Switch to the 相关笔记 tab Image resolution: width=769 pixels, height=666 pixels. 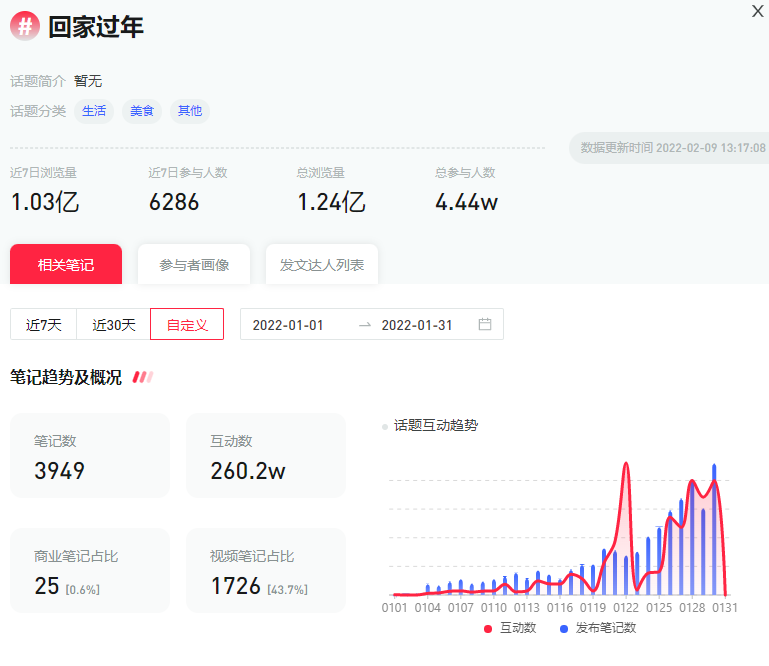pos(66,265)
